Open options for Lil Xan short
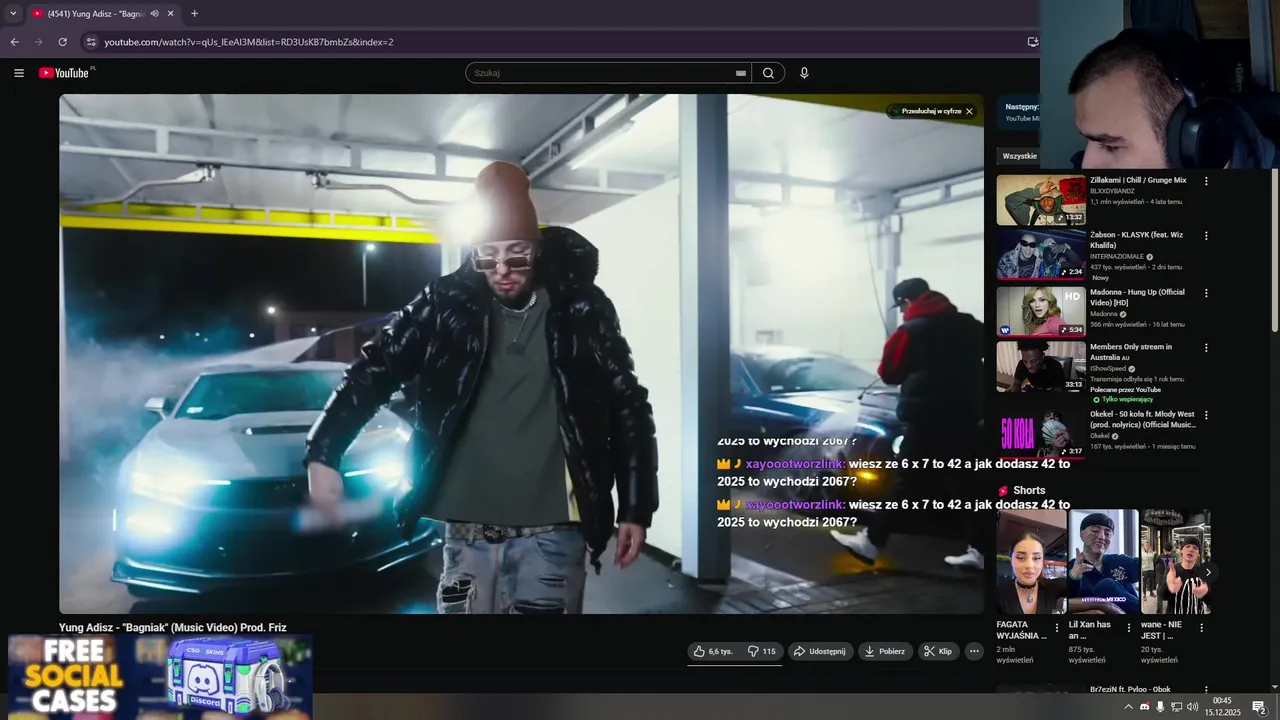 [1129, 628]
